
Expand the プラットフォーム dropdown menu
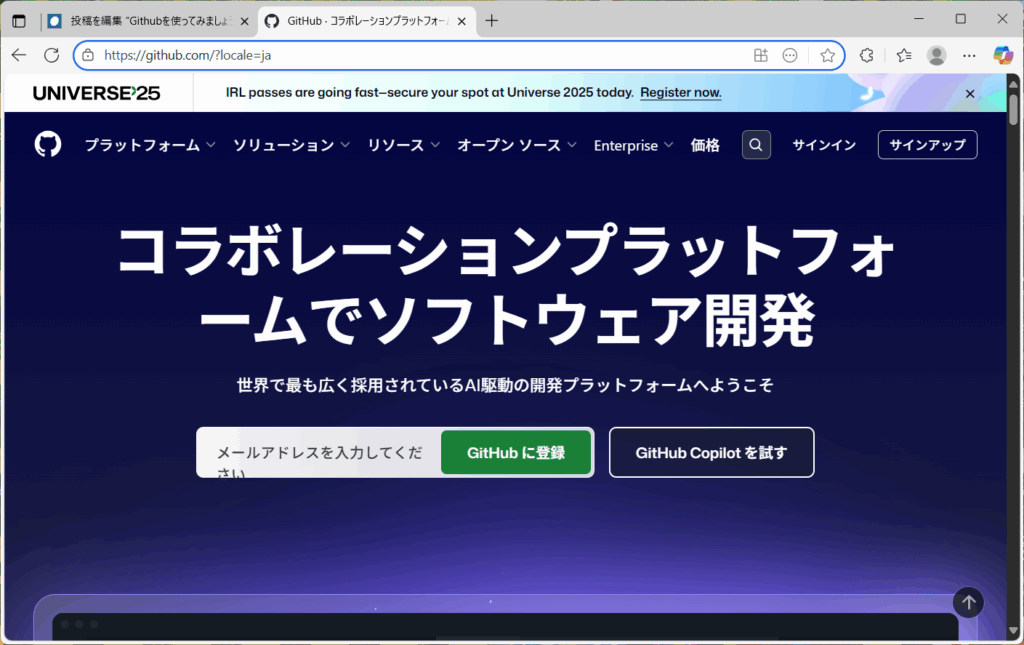[x=150, y=145]
